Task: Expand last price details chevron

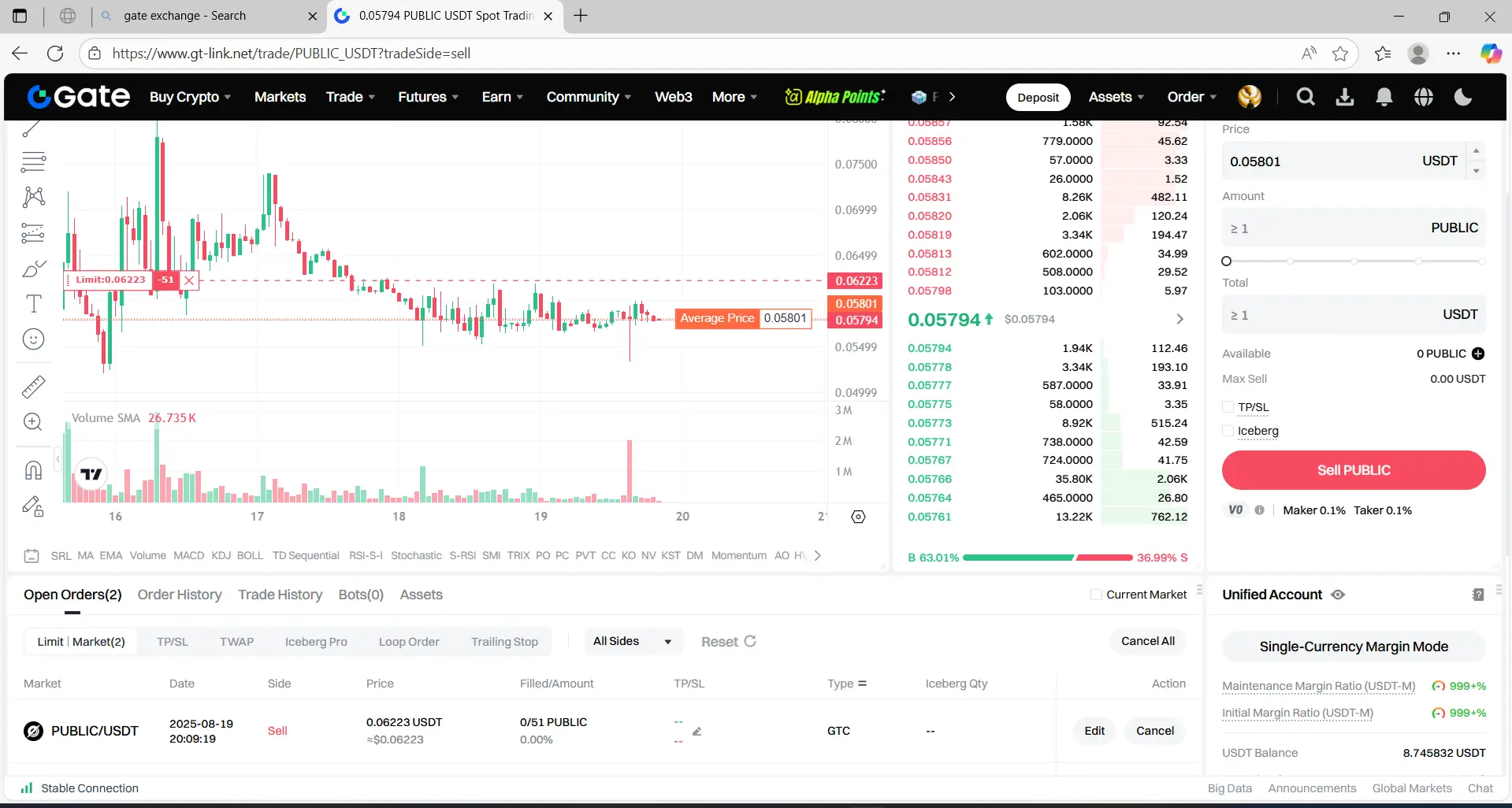Action: [x=1180, y=319]
